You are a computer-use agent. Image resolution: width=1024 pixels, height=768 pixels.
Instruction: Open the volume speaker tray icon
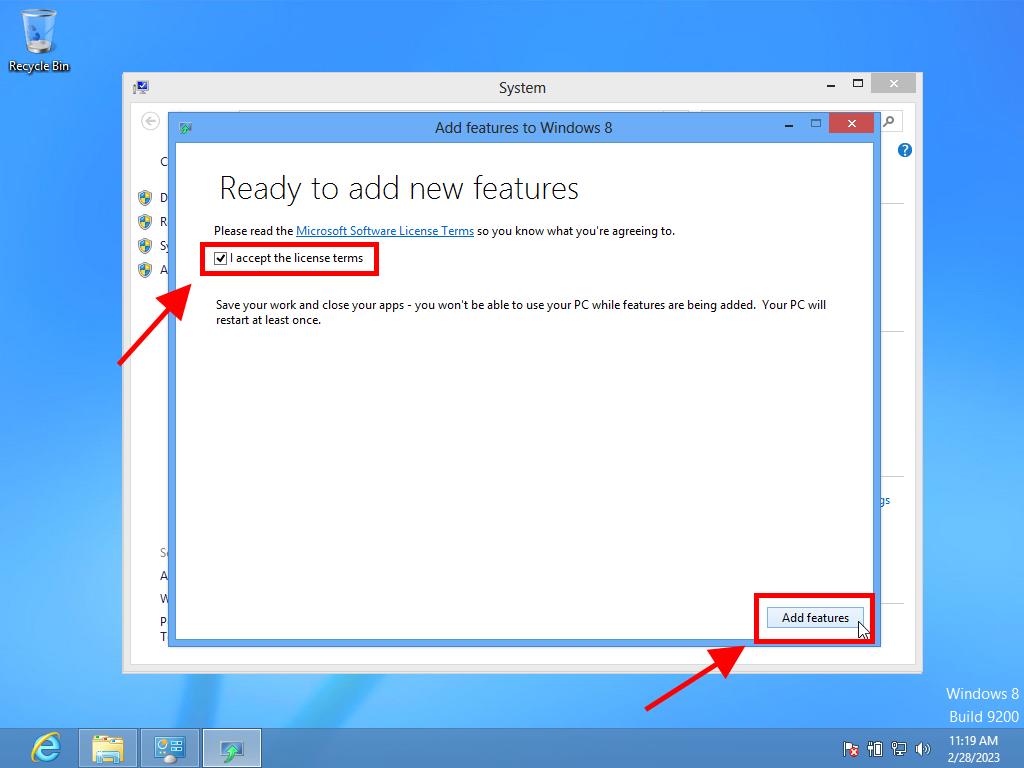922,748
